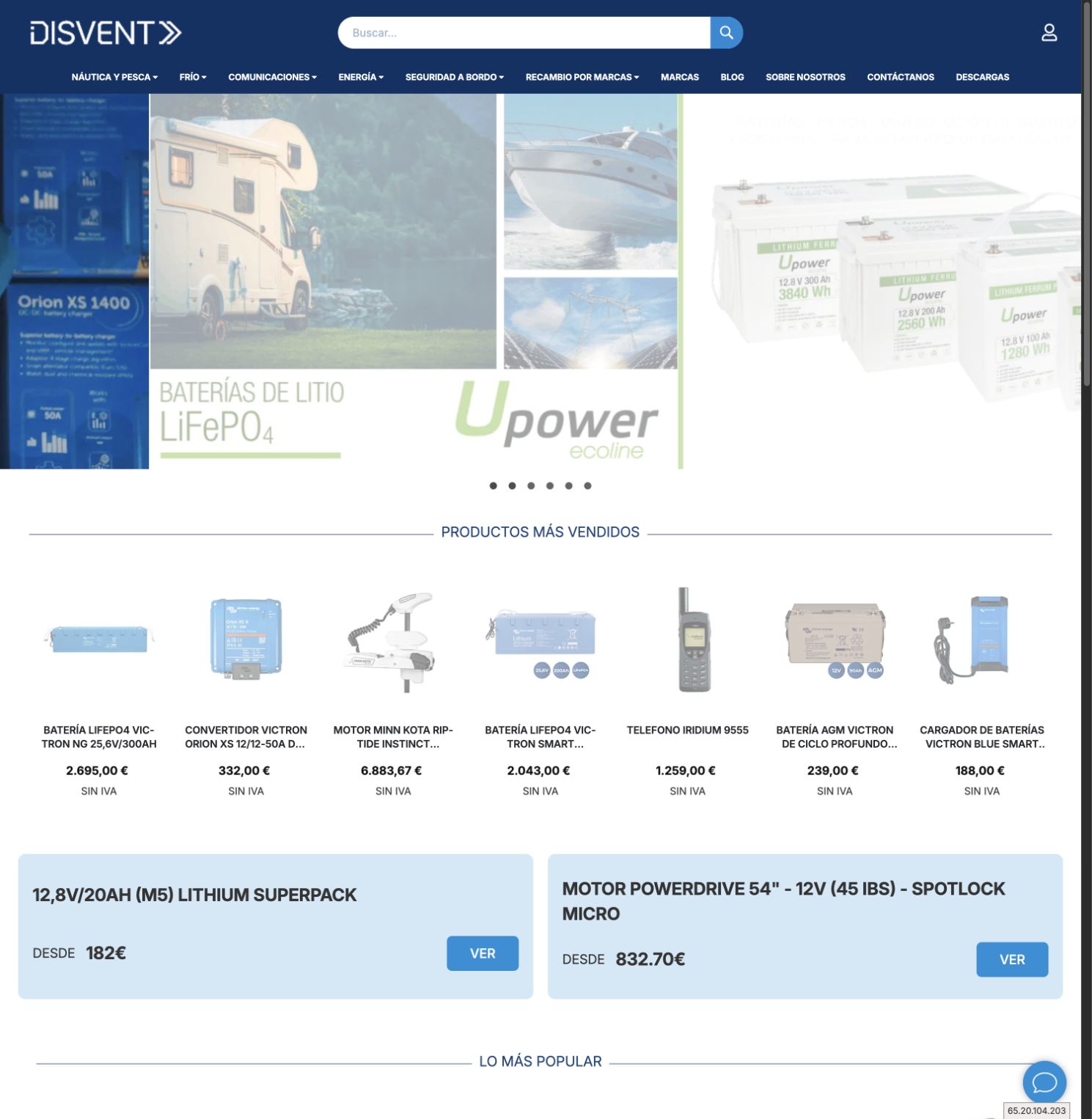
Task: Click the Orion XS 1400 banner slide
Action: [74, 281]
